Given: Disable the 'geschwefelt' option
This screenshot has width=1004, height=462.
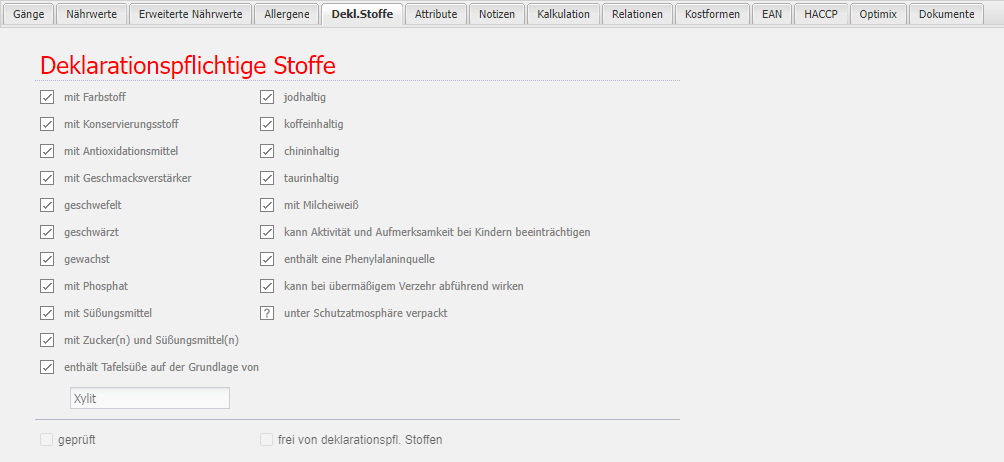Looking at the screenshot, I should 47,205.
